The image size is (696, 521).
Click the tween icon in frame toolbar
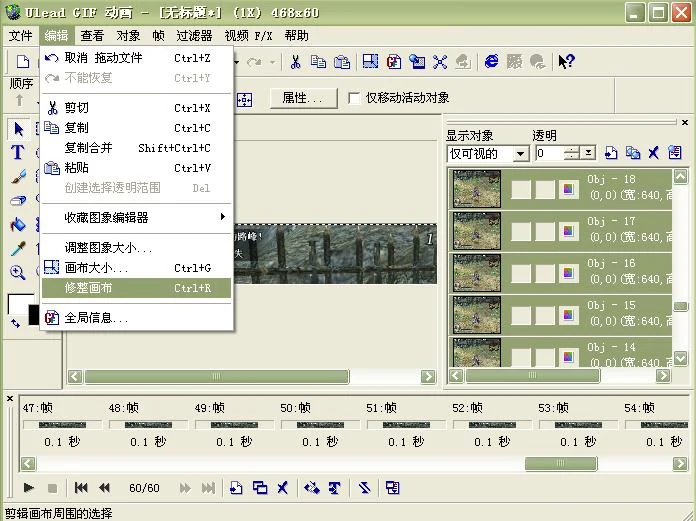tap(312, 488)
